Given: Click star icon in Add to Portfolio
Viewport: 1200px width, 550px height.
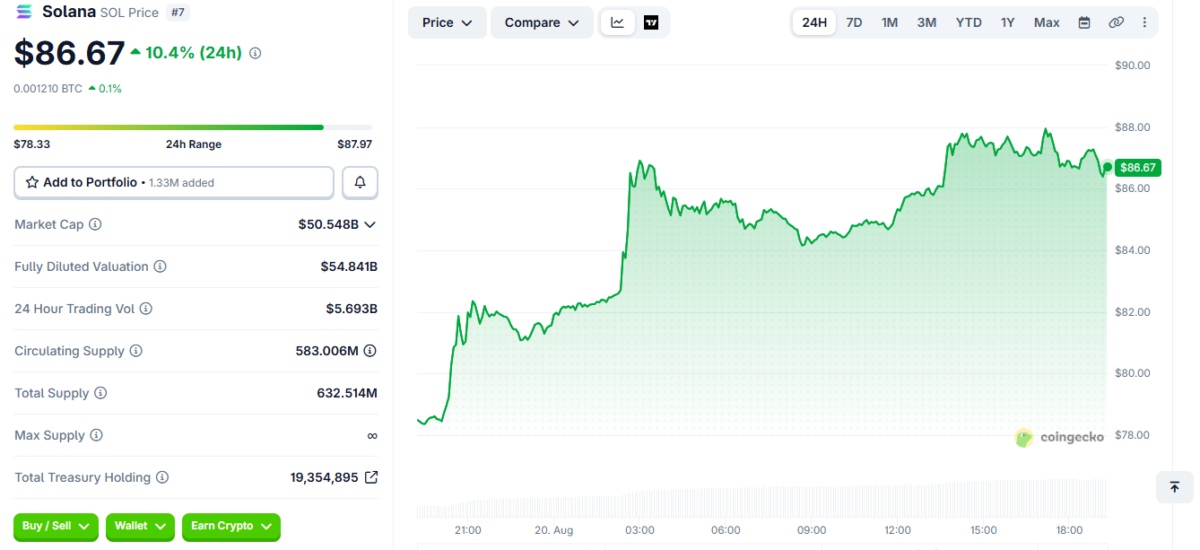Looking at the screenshot, I should click(x=32, y=183).
